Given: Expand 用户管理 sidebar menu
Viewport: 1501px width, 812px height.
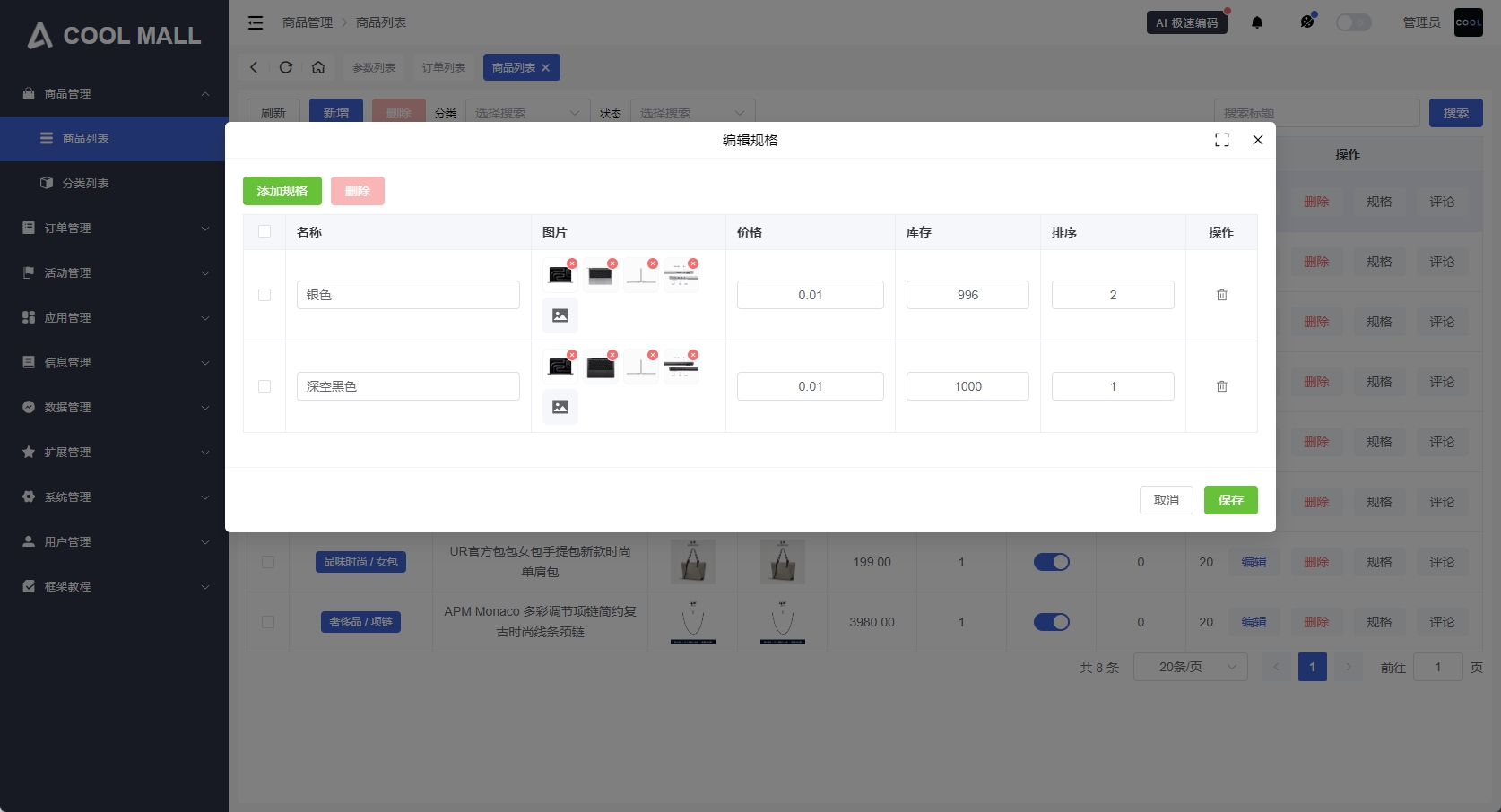Looking at the screenshot, I should click(x=114, y=542).
